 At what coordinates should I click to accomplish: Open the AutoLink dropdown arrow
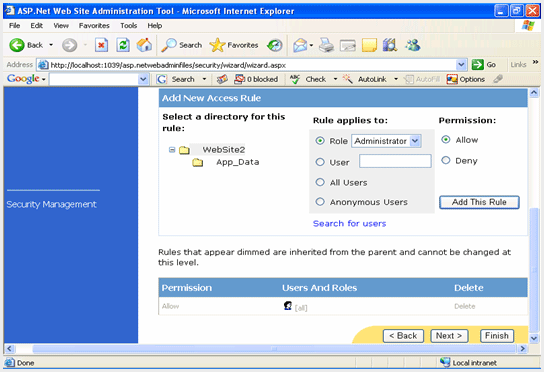tap(396, 79)
